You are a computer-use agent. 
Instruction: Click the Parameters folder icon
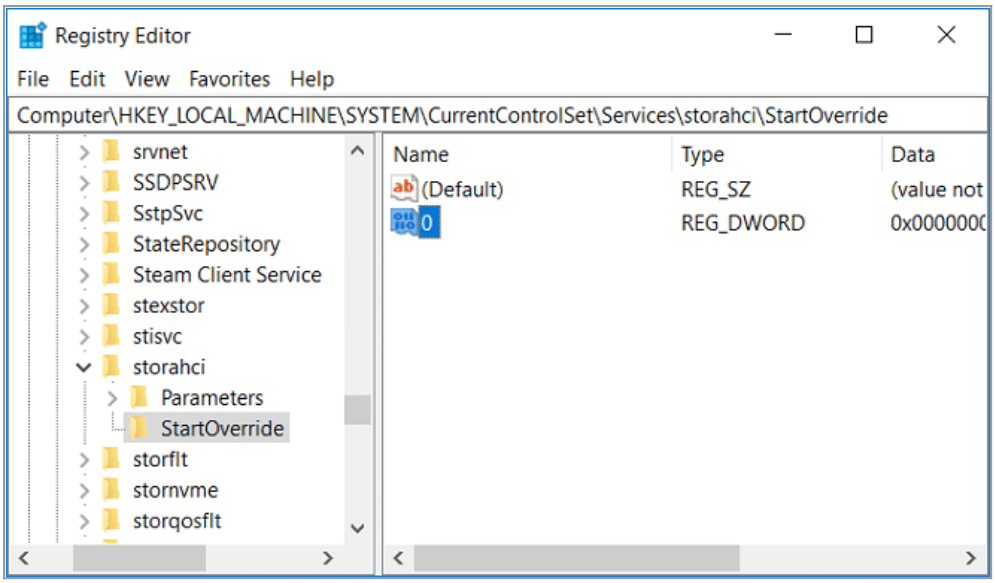[x=140, y=398]
